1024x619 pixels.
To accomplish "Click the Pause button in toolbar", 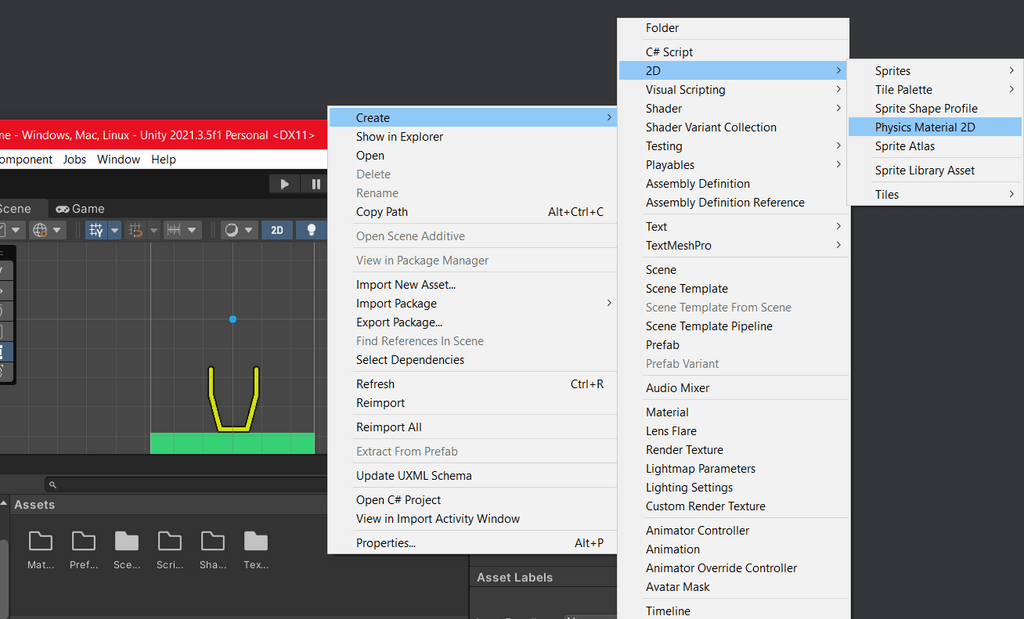I will click(315, 184).
